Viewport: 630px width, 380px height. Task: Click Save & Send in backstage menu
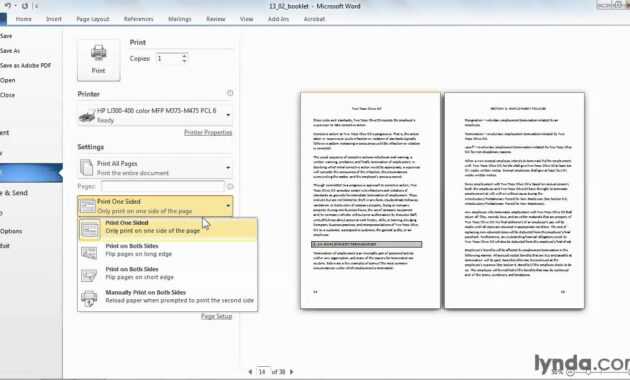[x=14, y=193]
